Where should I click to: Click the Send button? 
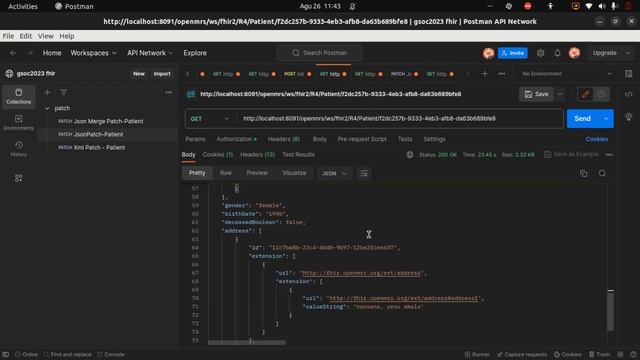point(582,119)
